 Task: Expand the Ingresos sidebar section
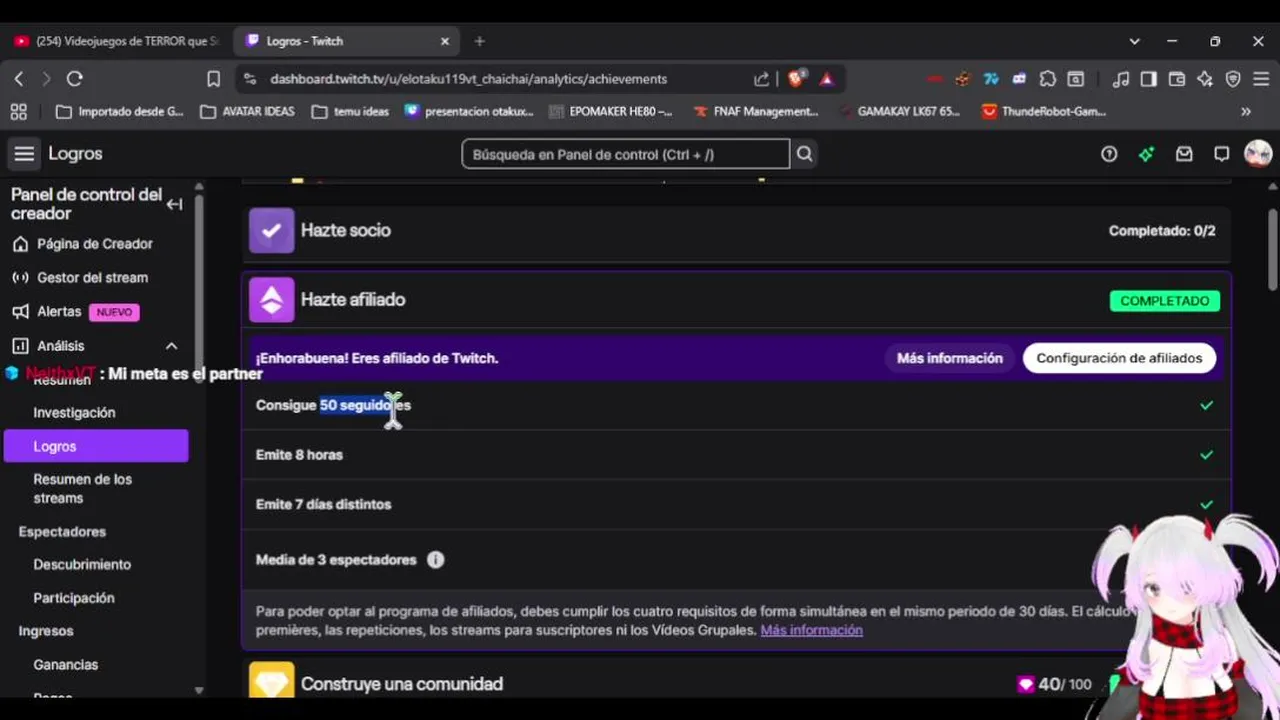(46, 631)
